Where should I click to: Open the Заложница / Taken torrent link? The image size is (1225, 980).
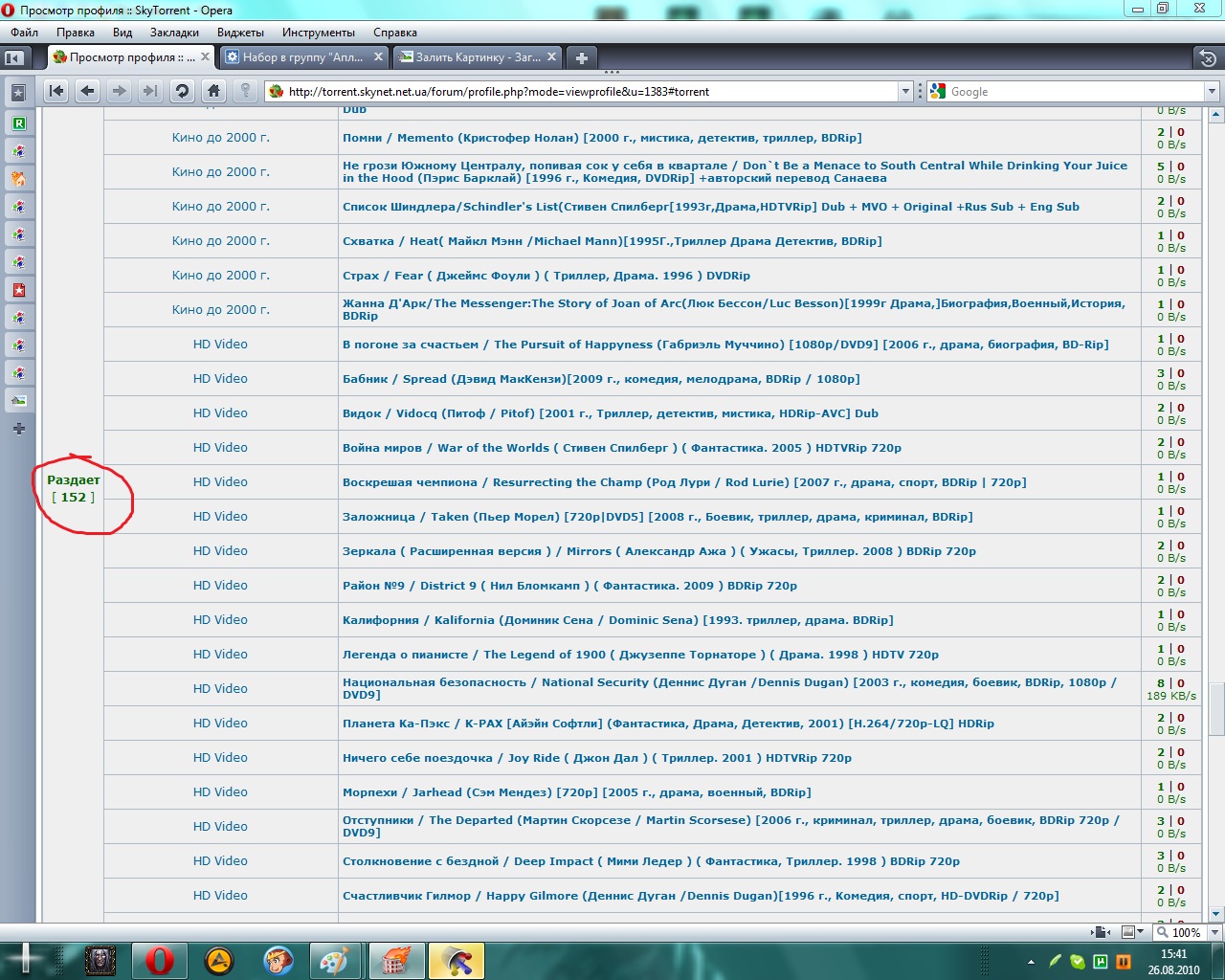pyautogui.click(x=657, y=517)
